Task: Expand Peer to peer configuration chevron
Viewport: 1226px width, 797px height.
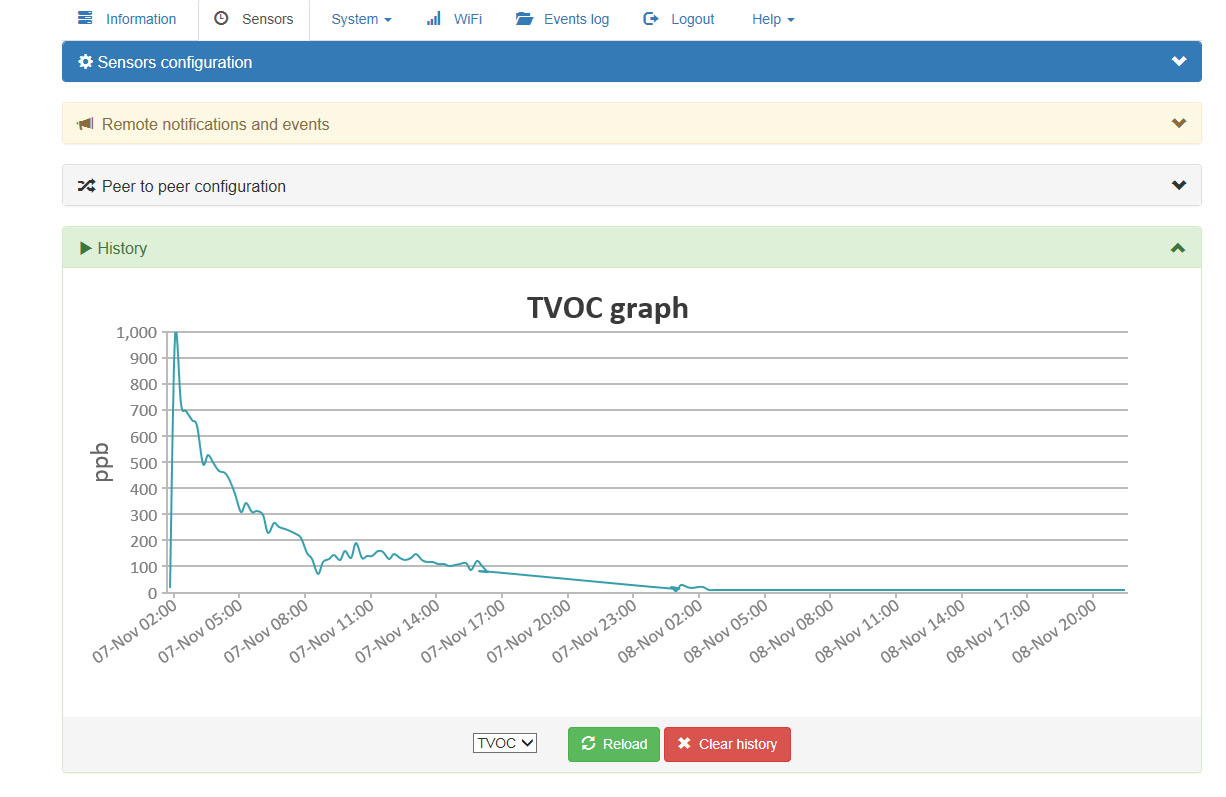Action: (x=1179, y=186)
